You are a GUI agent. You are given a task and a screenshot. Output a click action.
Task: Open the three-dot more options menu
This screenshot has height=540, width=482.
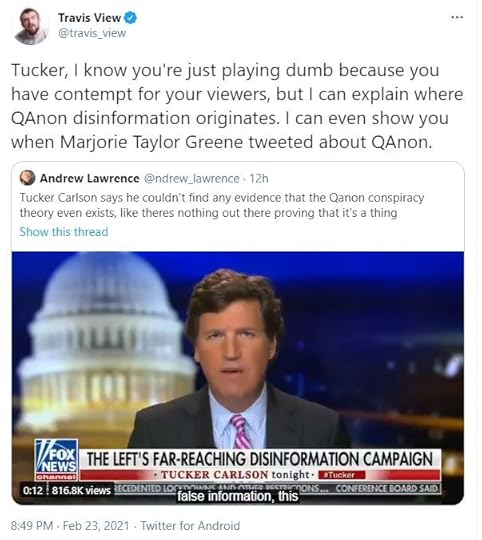pos(457,17)
